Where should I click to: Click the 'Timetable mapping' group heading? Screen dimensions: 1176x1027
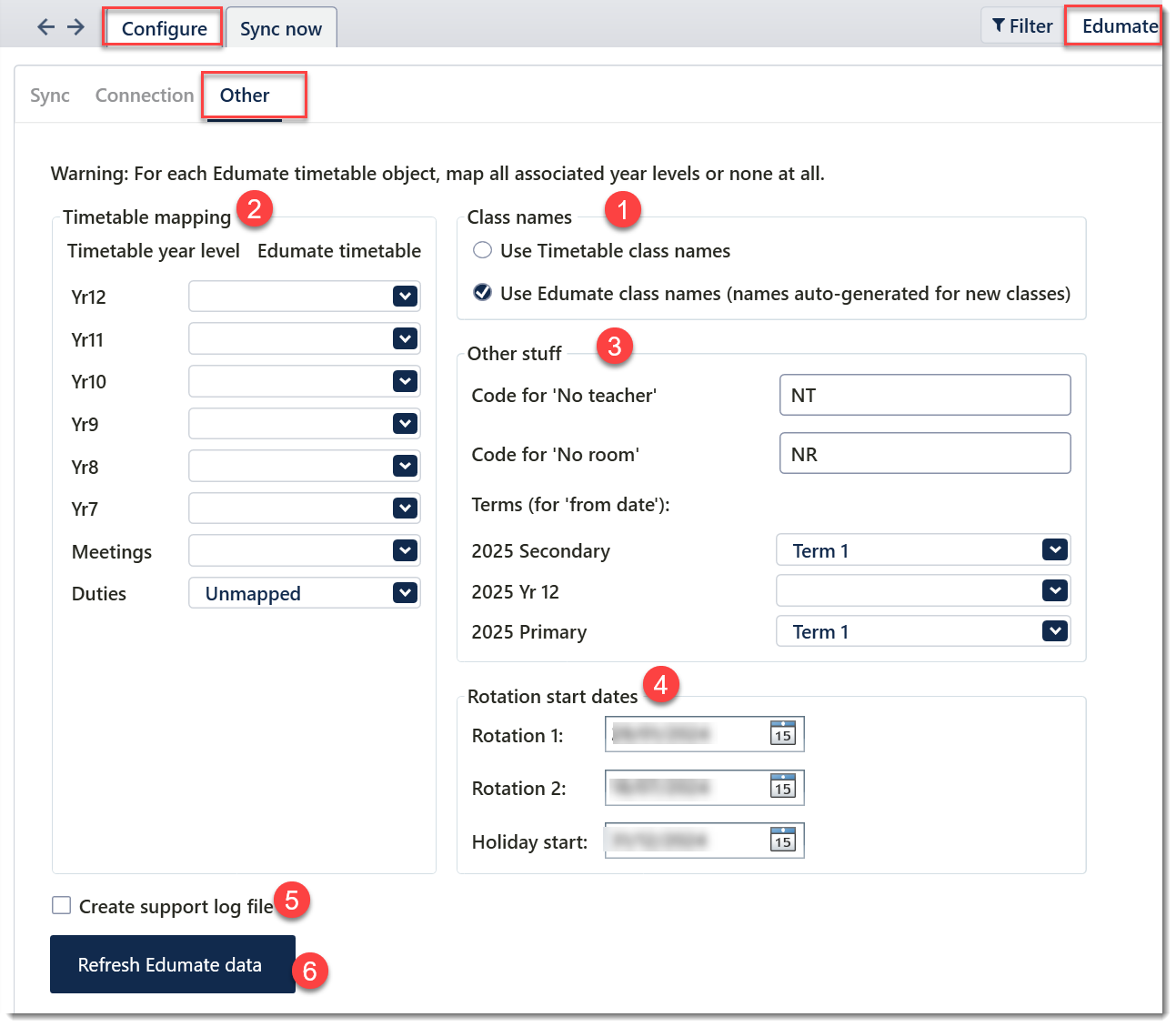coord(147,216)
